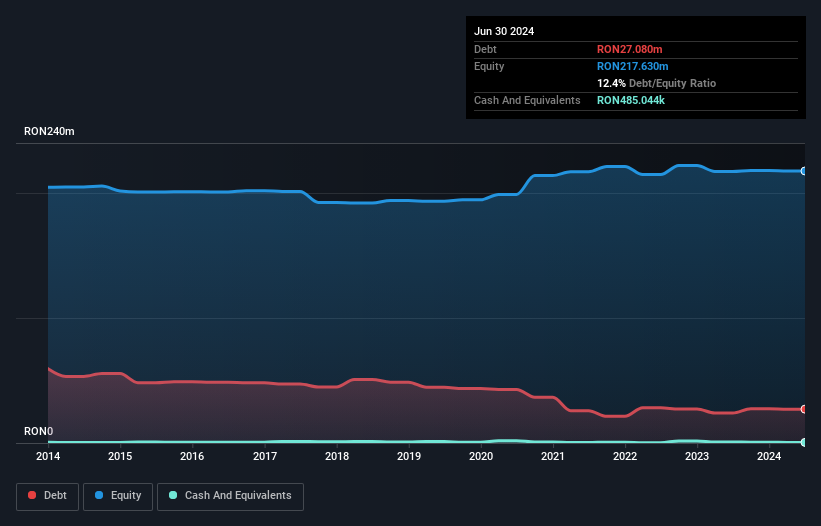Toggle the Equity series legend button

pos(118,496)
